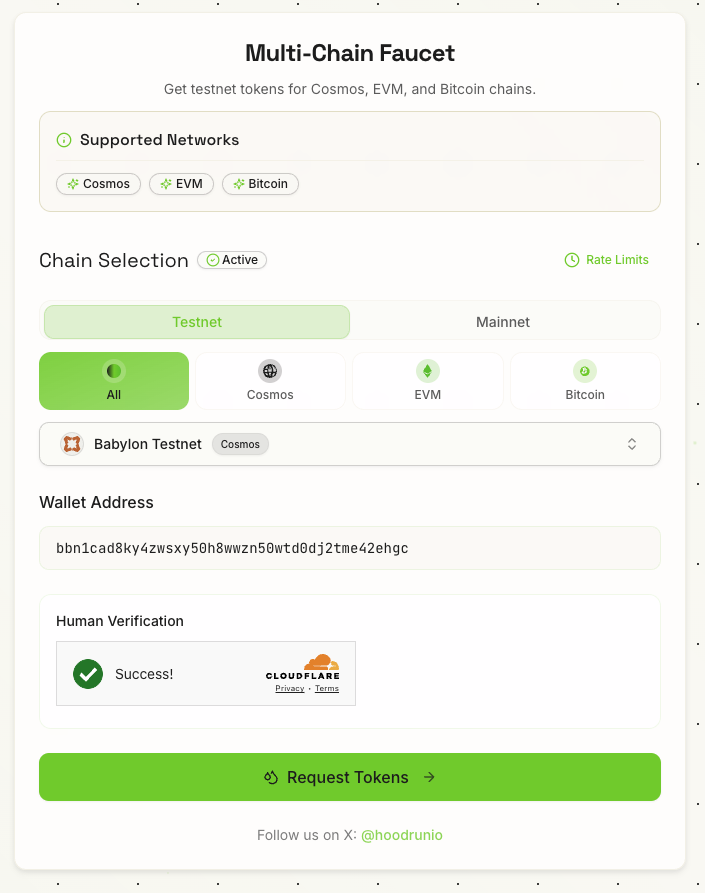Click the Active status badge
705x893 pixels.
(232, 260)
